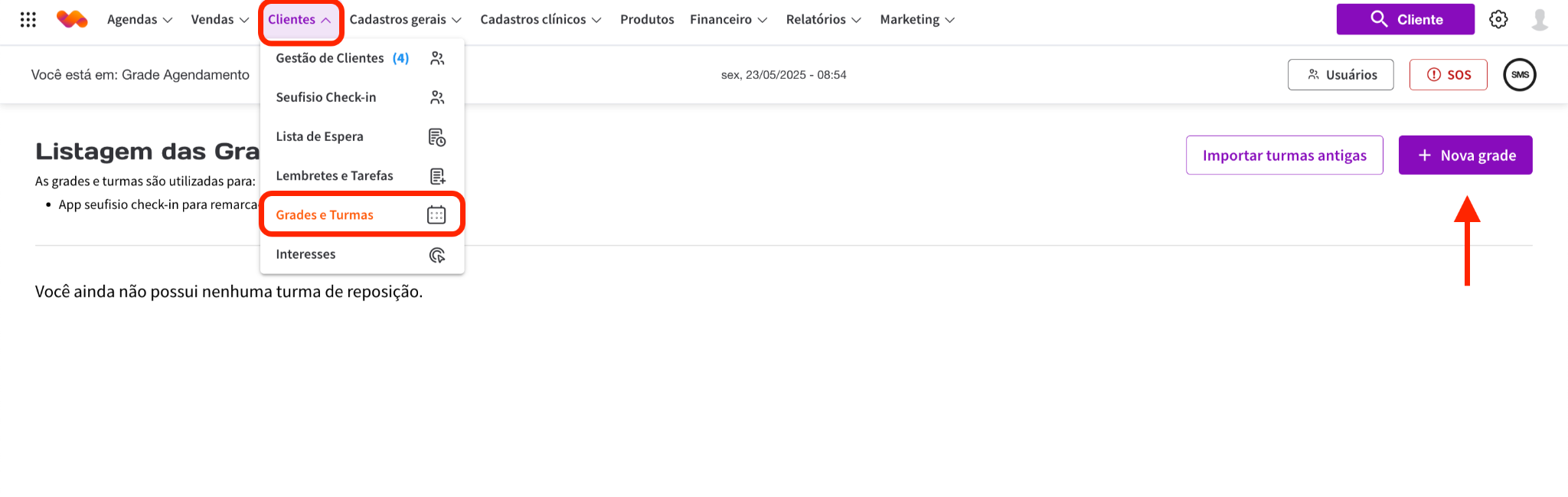This screenshot has height=497, width=1568.
Task: Expand the Vendas dropdown menu
Action: pos(220,20)
